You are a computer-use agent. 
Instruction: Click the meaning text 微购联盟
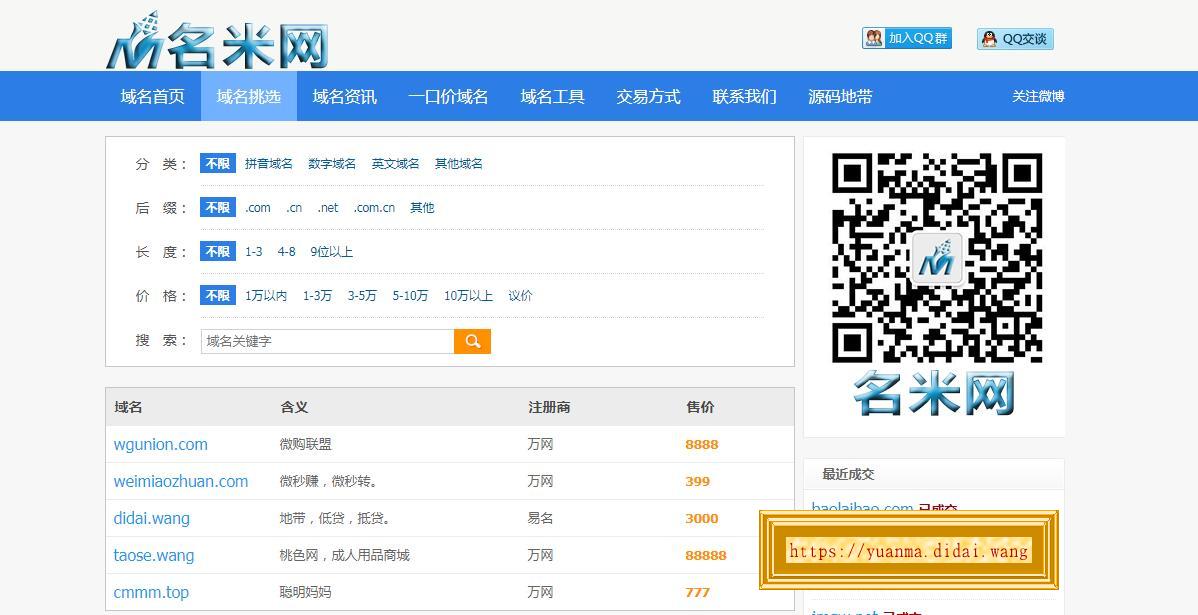306,445
